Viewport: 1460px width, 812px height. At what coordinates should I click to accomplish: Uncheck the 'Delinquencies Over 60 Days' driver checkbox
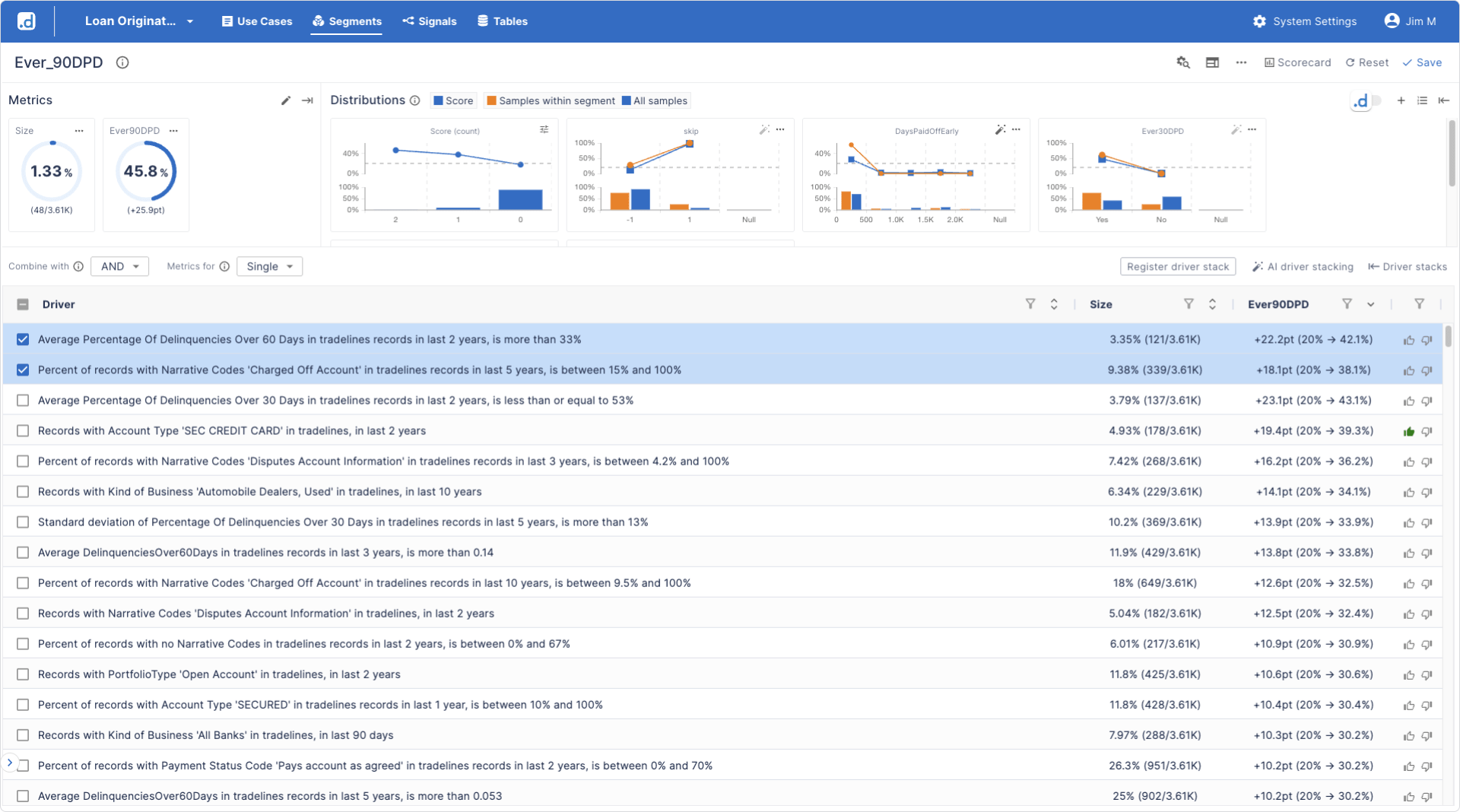coord(23,340)
